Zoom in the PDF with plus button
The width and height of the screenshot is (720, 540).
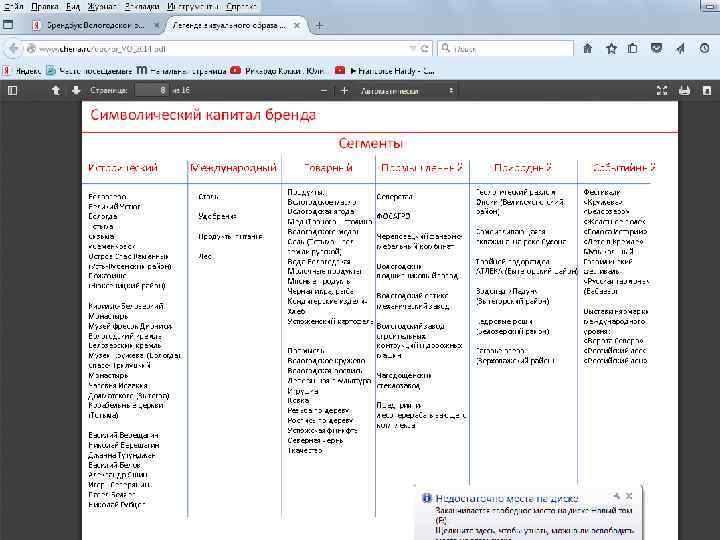(x=344, y=91)
